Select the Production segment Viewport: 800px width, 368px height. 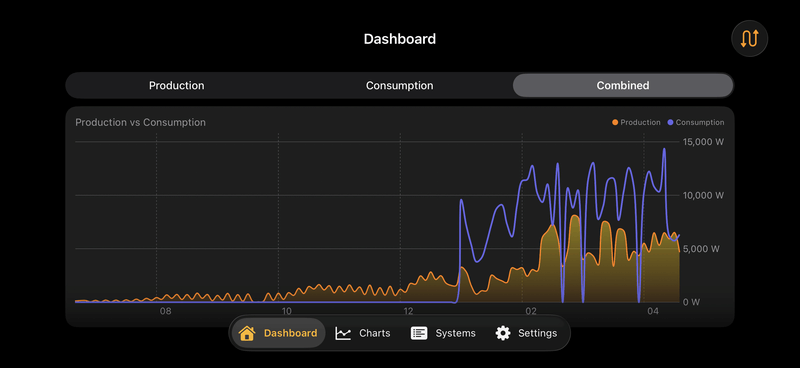tap(177, 85)
